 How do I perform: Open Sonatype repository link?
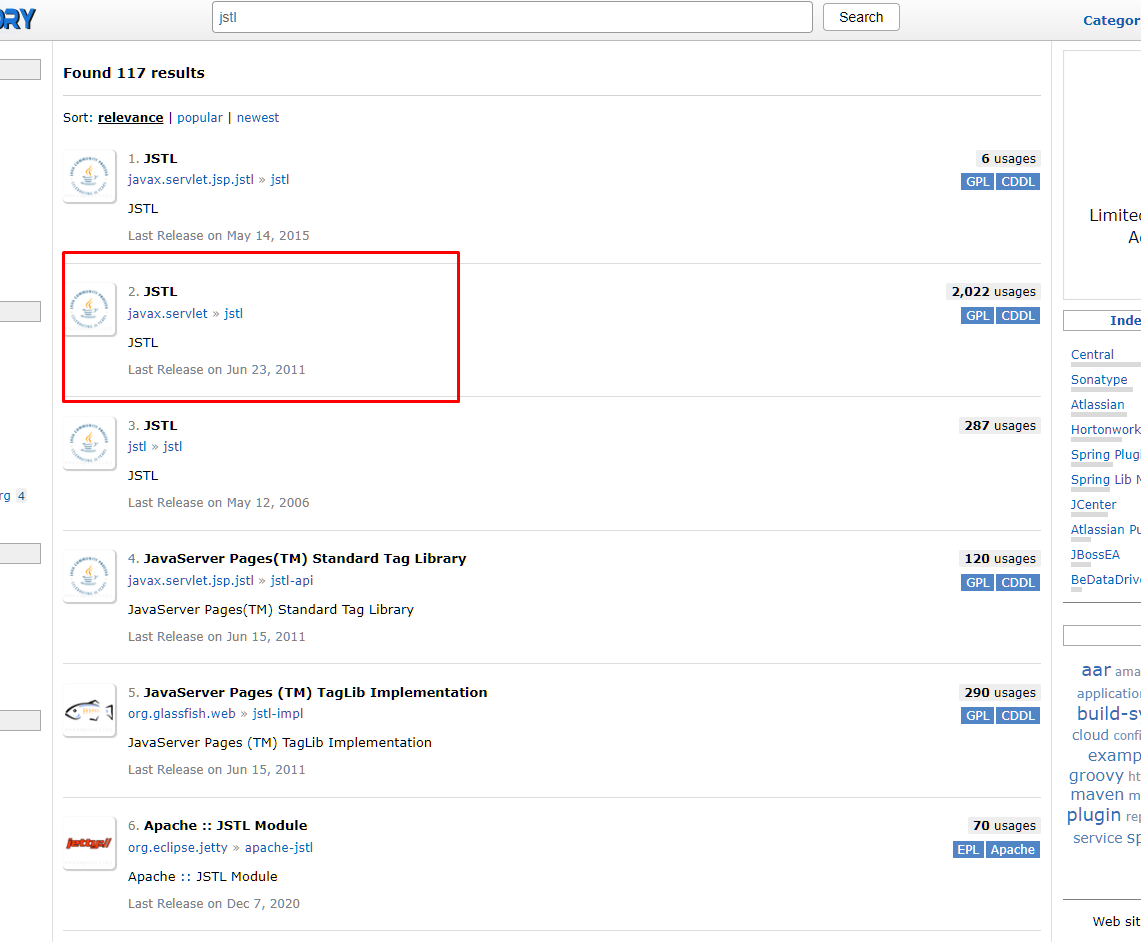coord(1099,380)
